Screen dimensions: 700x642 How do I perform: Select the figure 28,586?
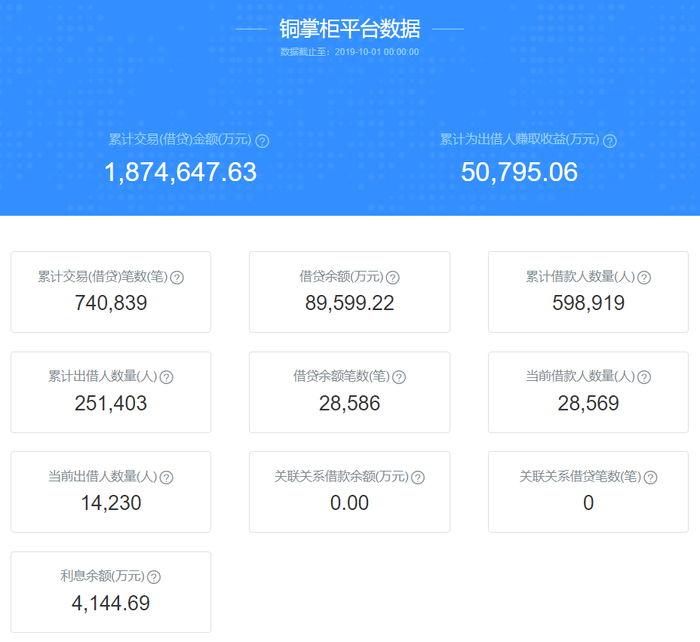pyautogui.click(x=350, y=403)
